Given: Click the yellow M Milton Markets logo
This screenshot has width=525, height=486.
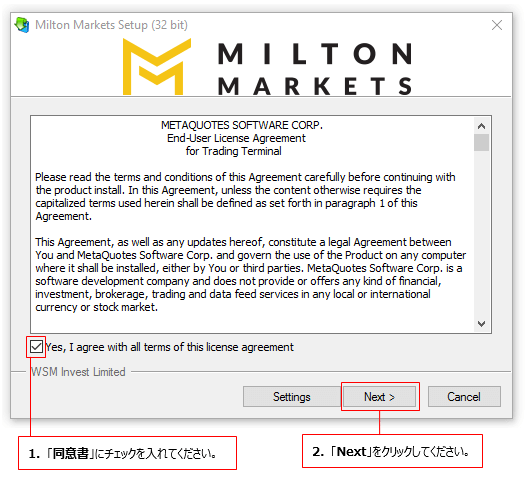Looking at the screenshot, I should pyautogui.click(x=157, y=66).
